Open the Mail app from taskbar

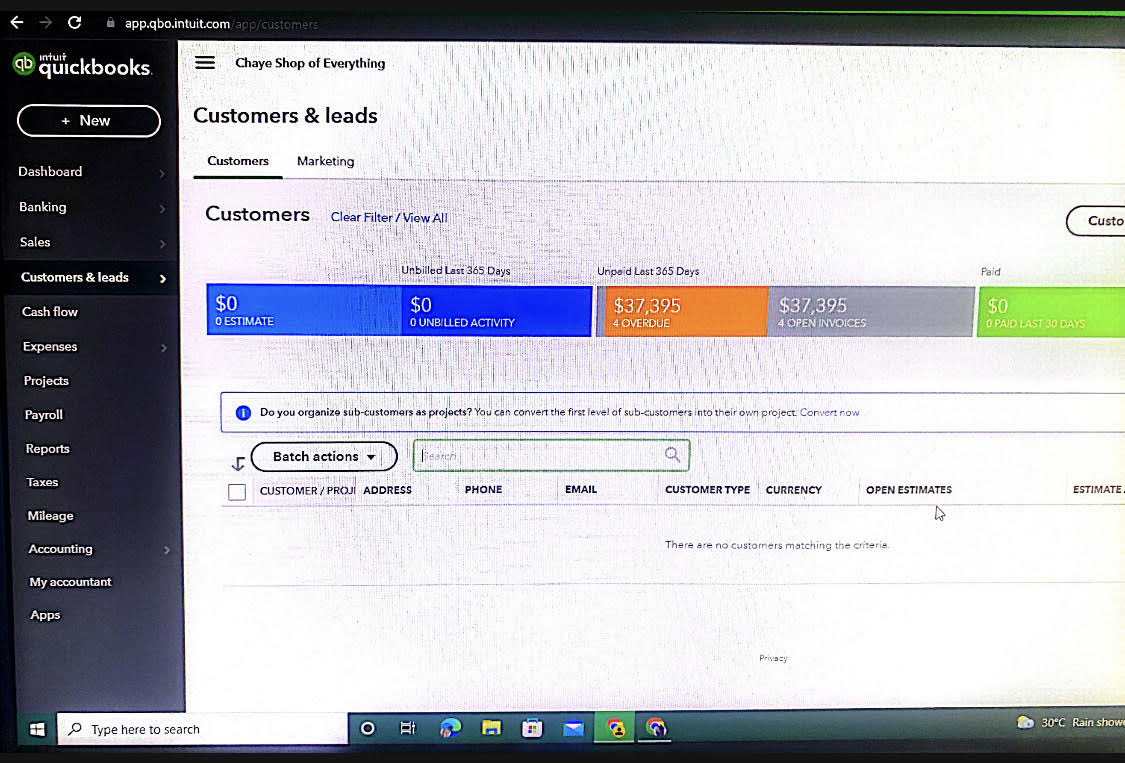coord(573,729)
